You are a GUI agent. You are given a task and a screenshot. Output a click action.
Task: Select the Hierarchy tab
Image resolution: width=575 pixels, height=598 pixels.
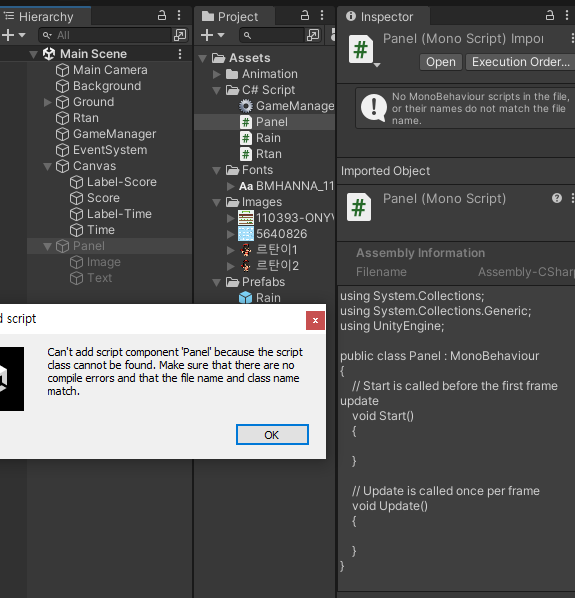point(46,16)
